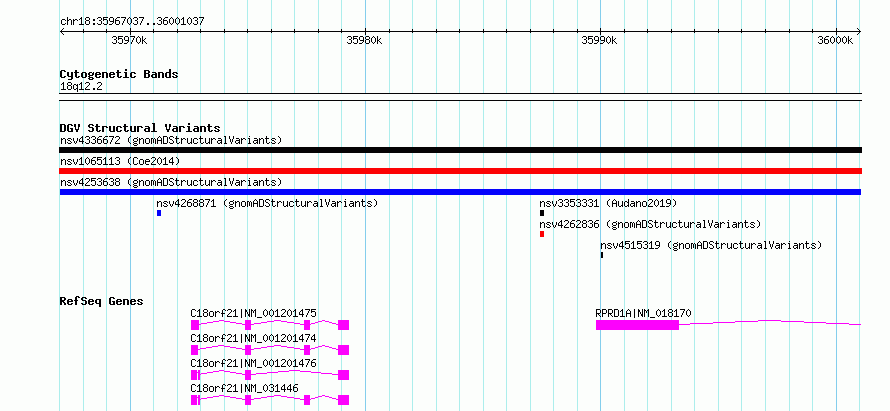Open the nsv4253638 (gnomADStructuralVariants) label
Image resolution: width=890 pixels, height=411 pixels.
click(x=171, y=182)
